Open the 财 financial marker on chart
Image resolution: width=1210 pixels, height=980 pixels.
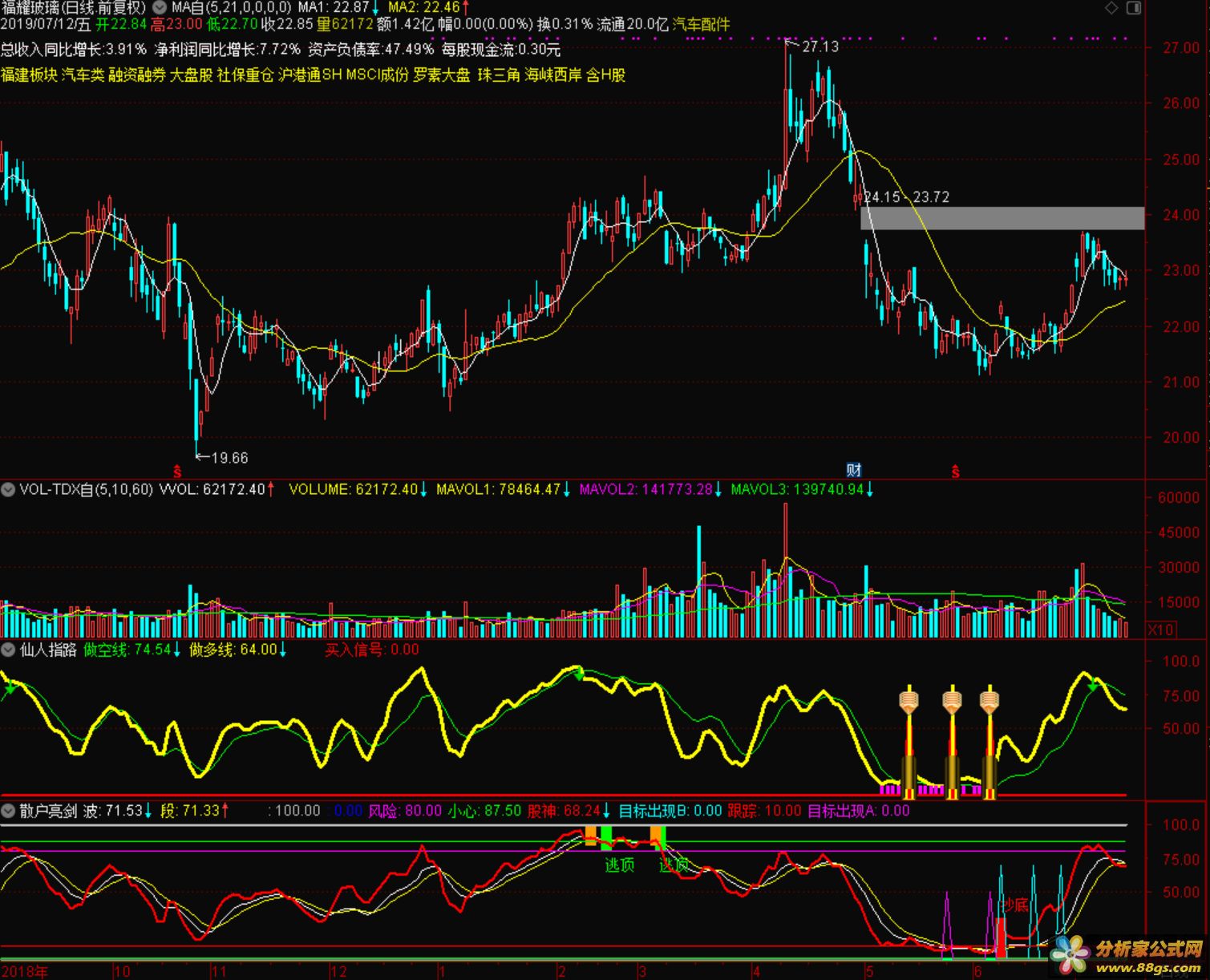click(854, 470)
